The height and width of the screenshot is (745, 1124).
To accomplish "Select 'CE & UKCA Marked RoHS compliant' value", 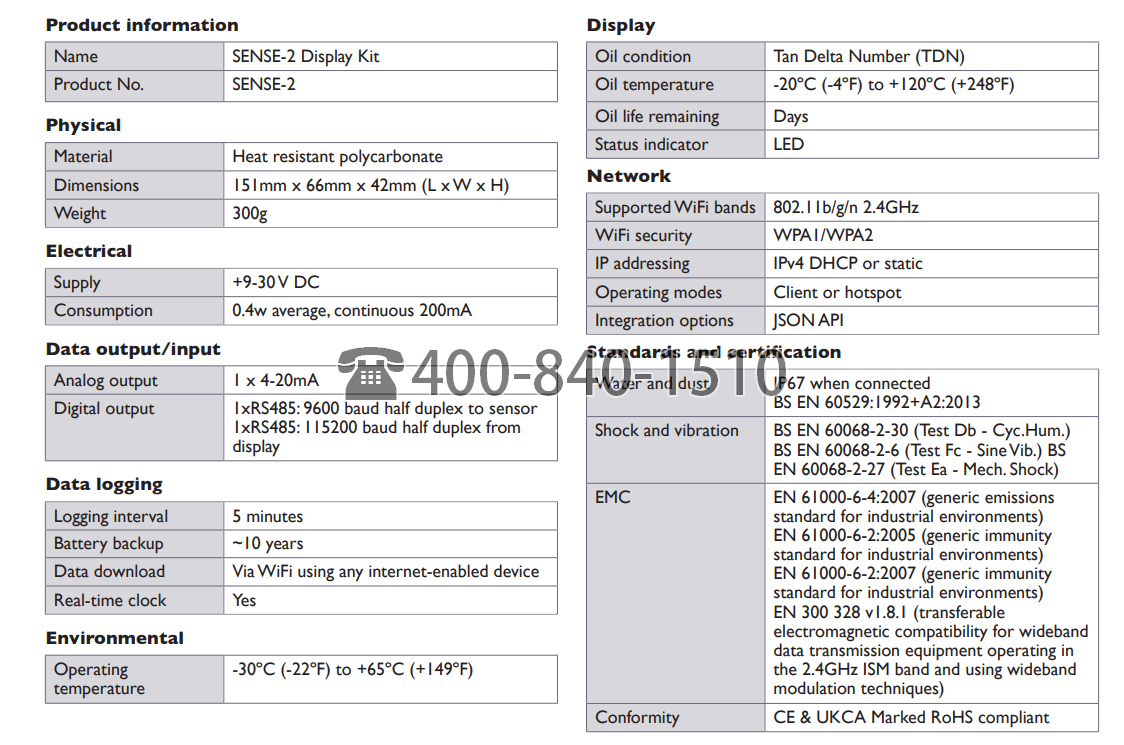I will pos(911,718).
